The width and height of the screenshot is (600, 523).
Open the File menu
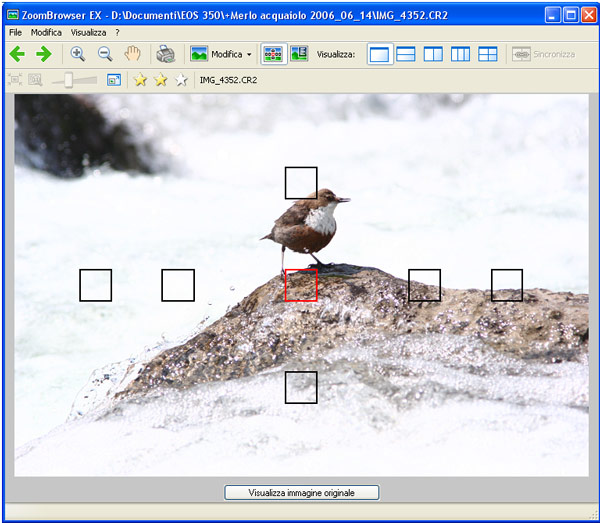(15, 33)
